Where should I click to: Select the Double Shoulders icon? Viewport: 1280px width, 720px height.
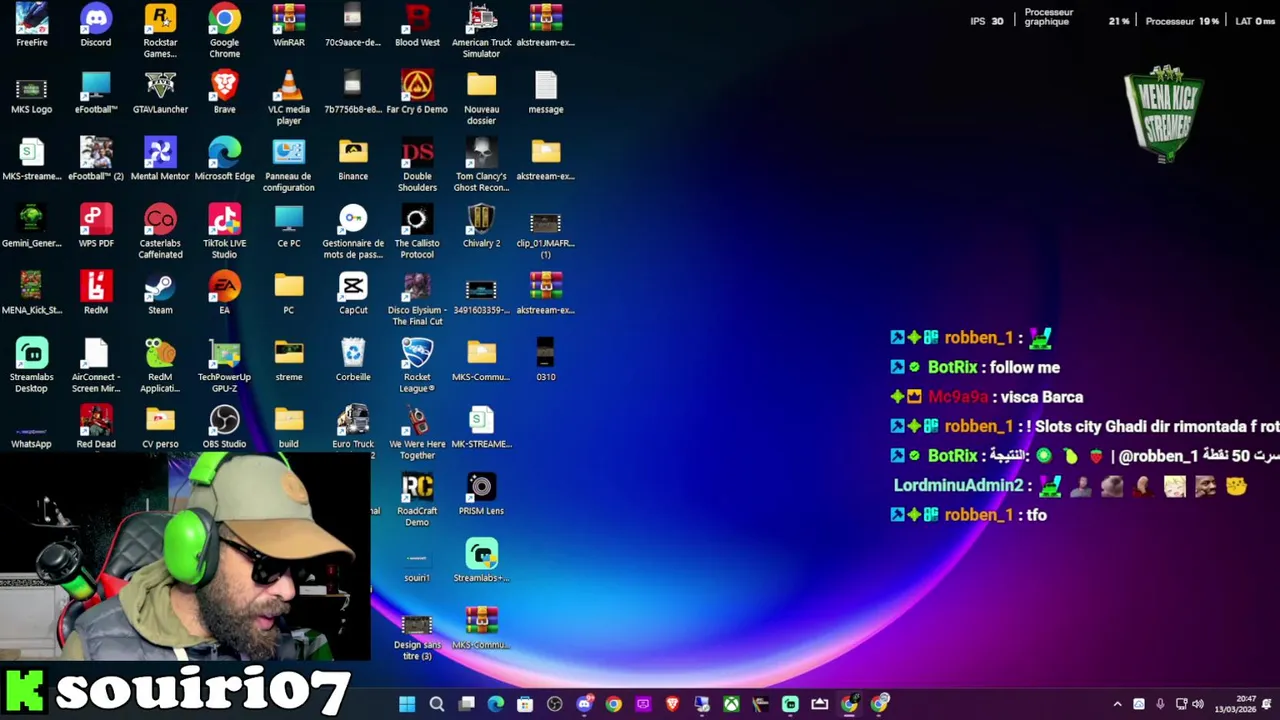(x=417, y=165)
